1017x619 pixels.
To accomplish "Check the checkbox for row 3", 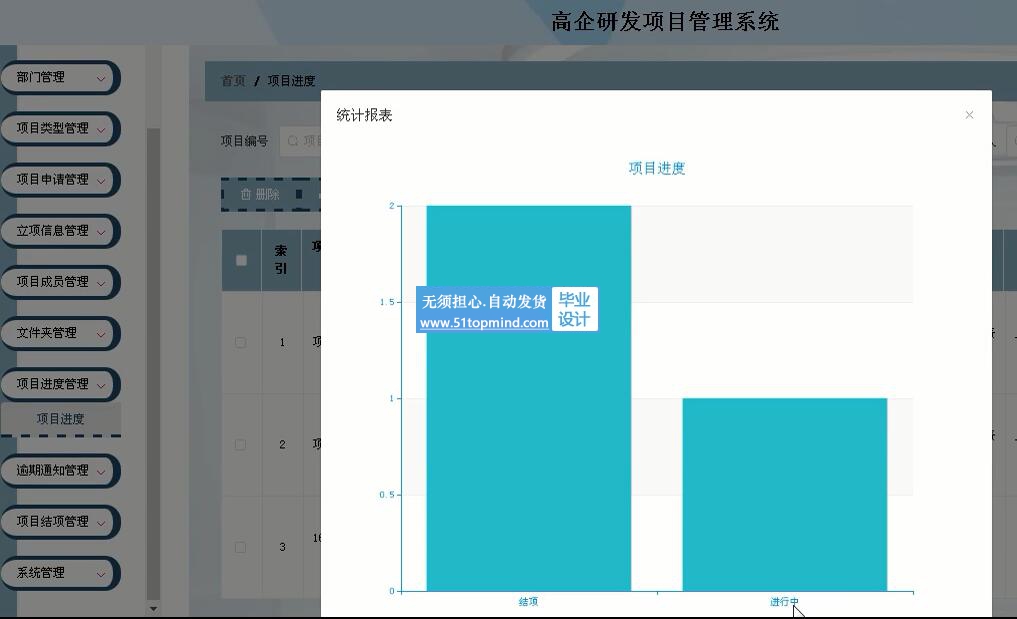I will 241,547.
